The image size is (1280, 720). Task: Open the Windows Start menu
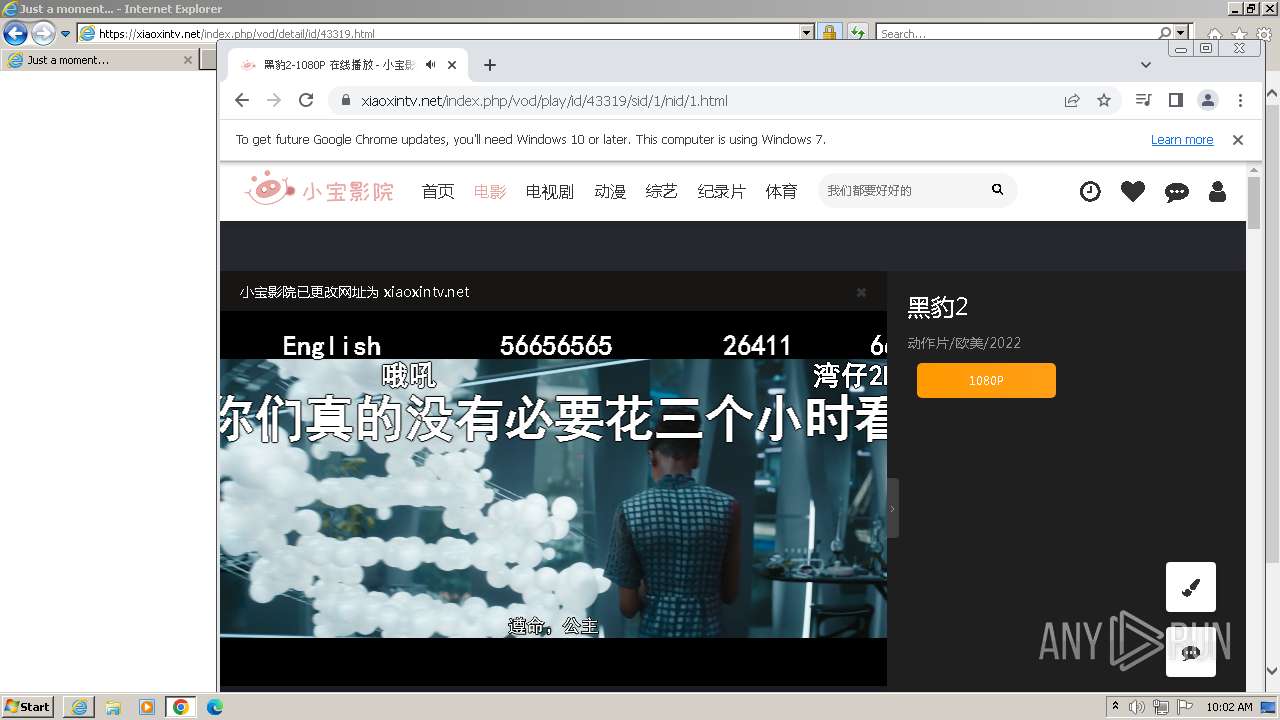pos(27,706)
